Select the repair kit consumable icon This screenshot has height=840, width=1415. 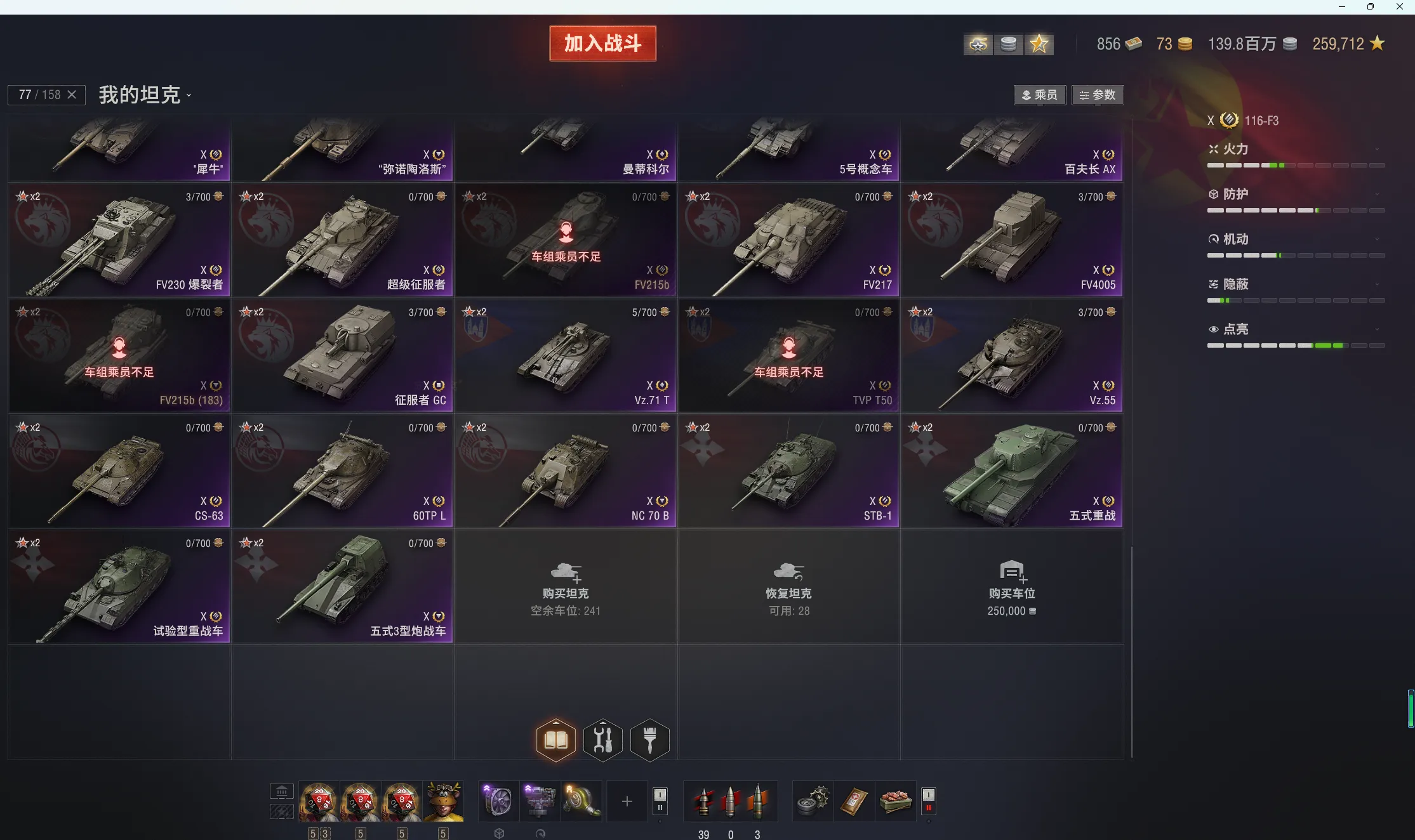click(813, 801)
